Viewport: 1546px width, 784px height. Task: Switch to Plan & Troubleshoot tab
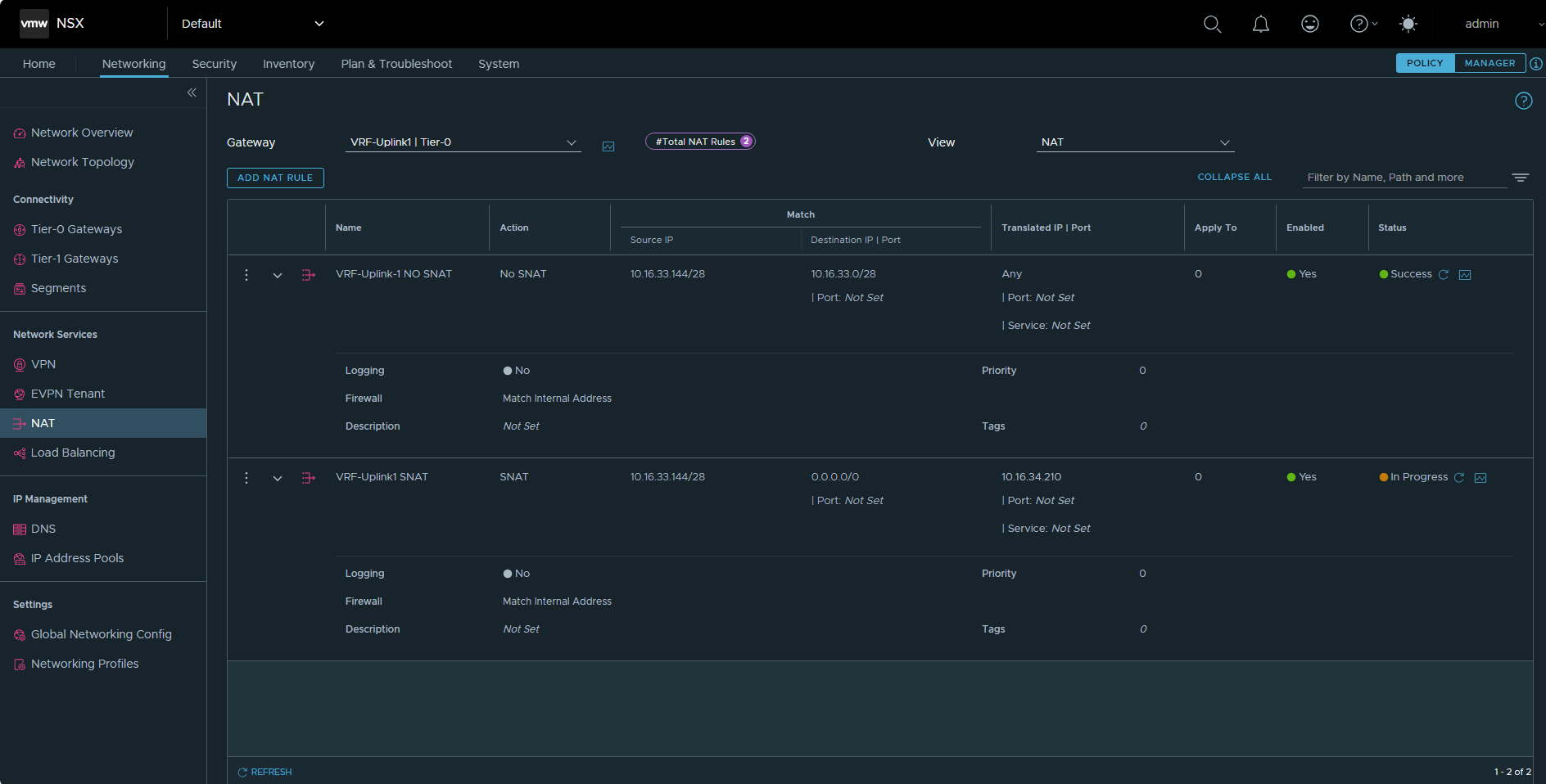pyautogui.click(x=396, y=64)
